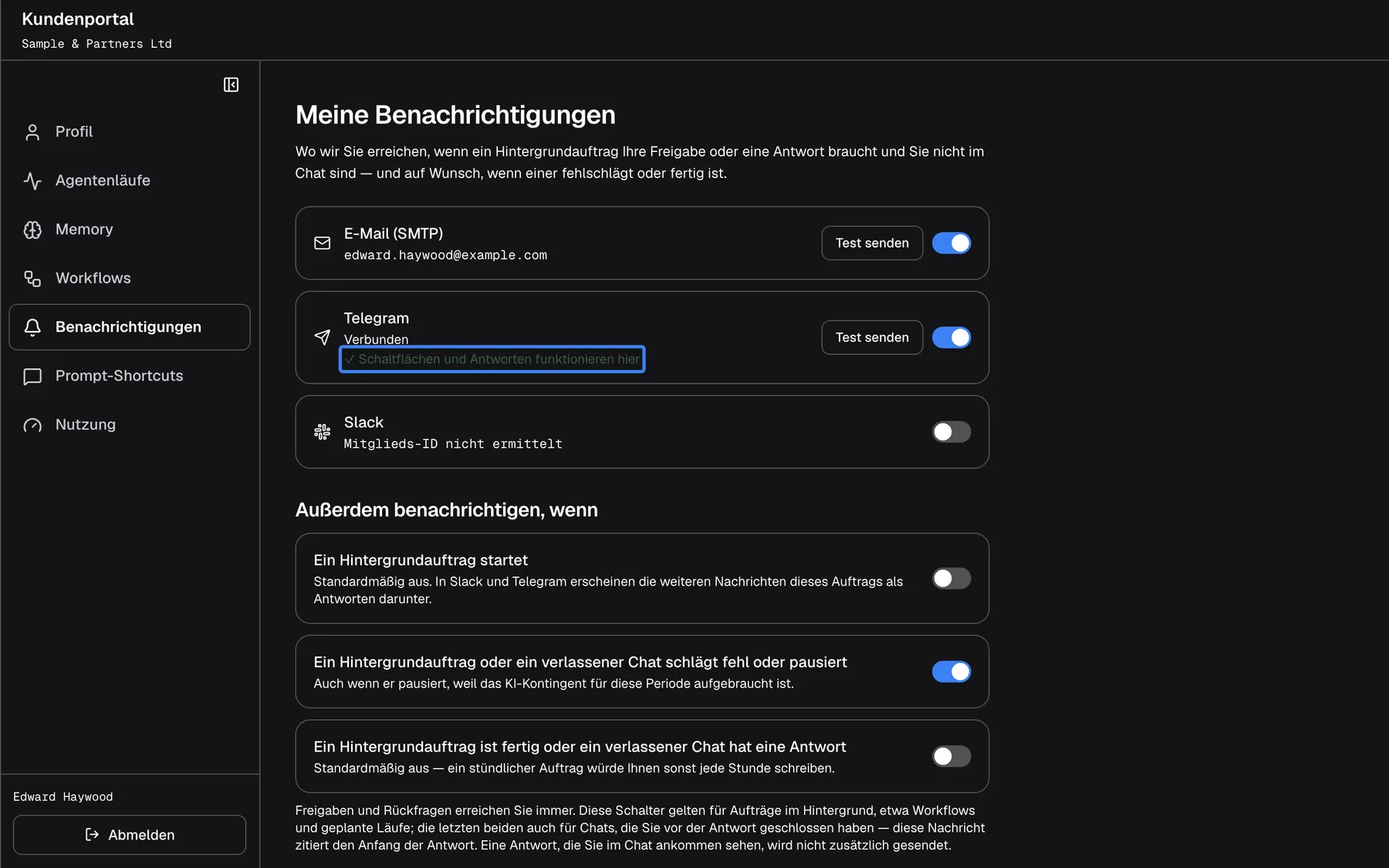This screenshot has width=1389, height=868.
Task: Click the Sample & Partners Ltd label
Action: click(x=96, y=44)
